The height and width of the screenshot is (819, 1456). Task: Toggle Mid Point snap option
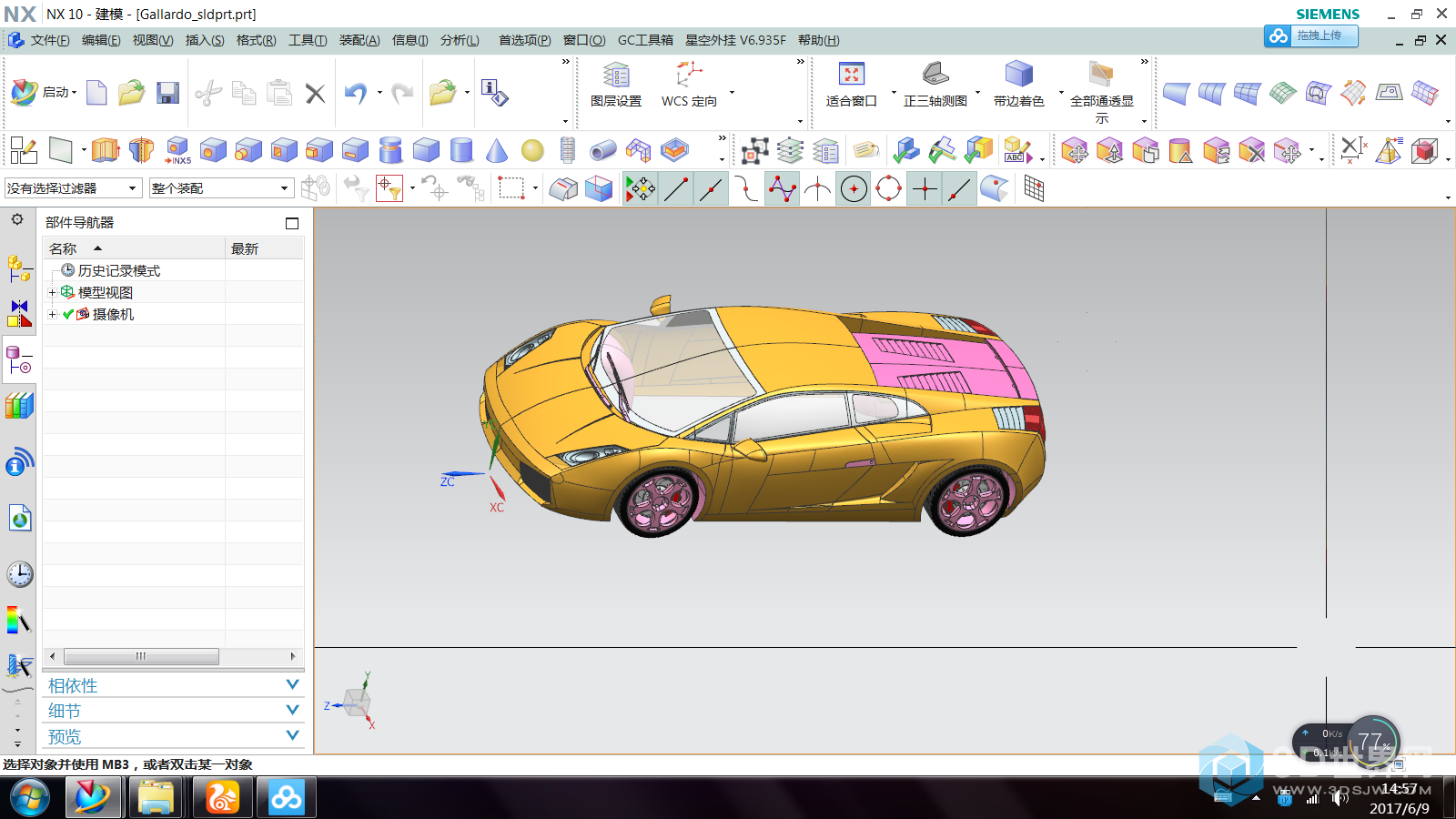(x=711, y=188)
